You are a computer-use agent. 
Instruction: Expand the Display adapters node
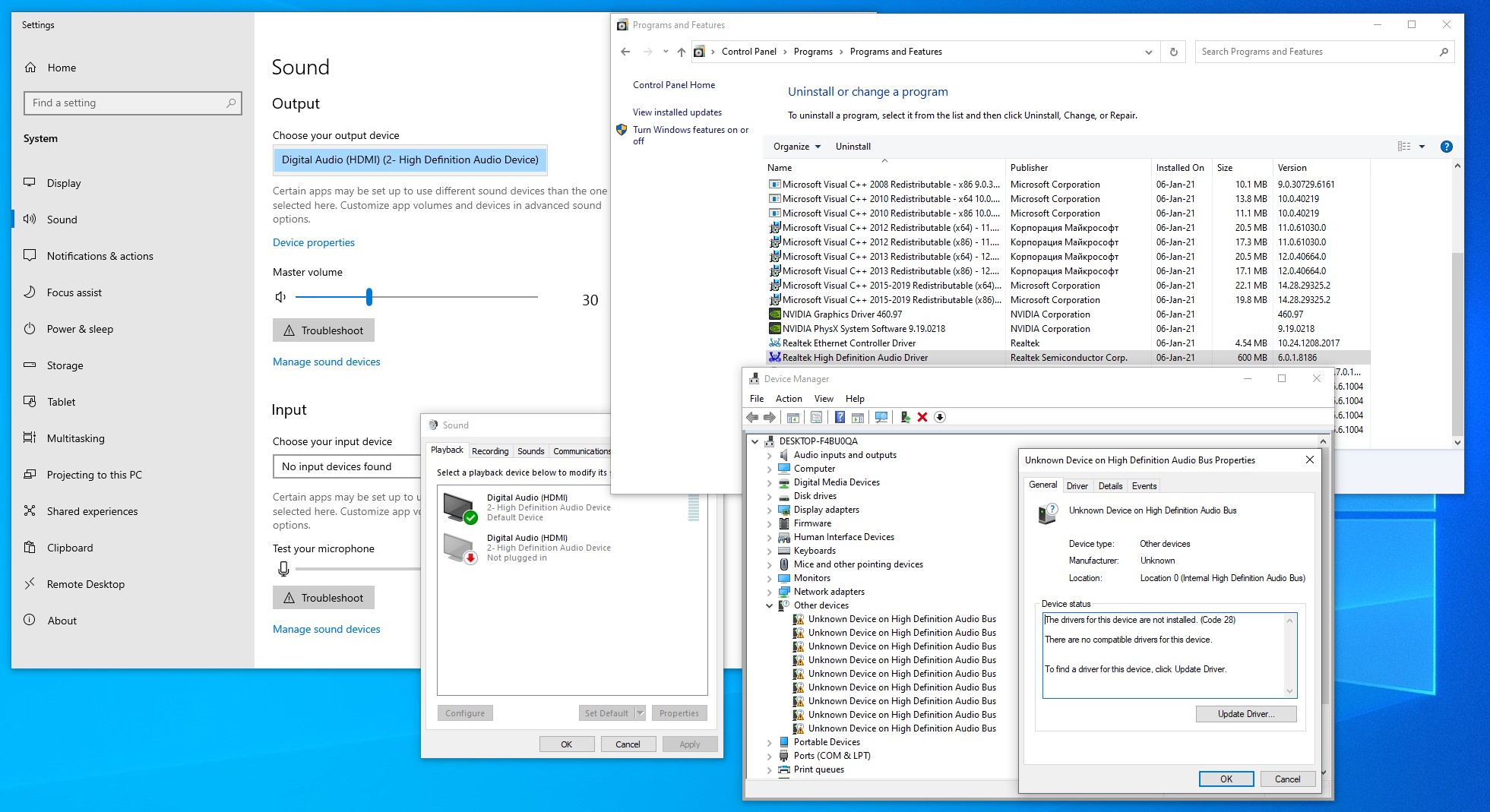(769, 510)
